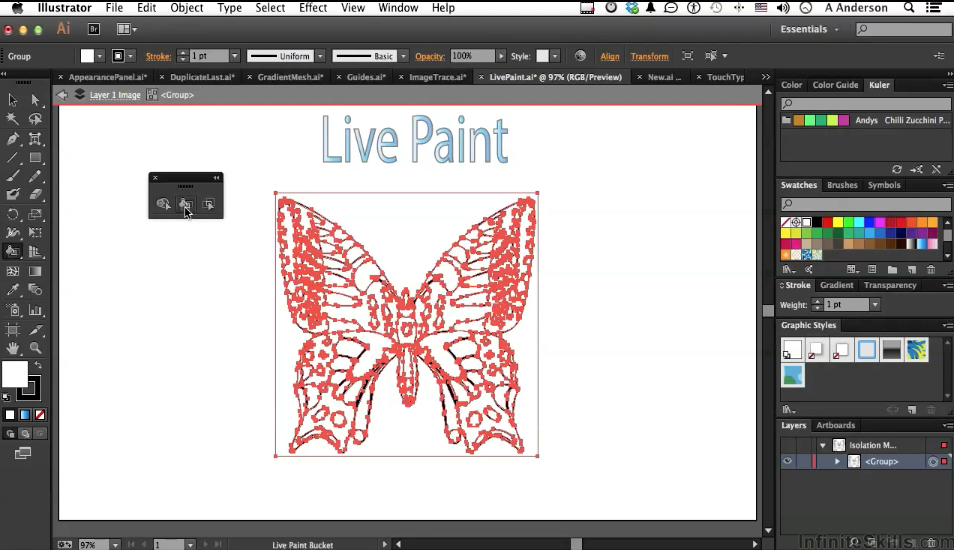954x550 pixels.
Task: Open the fill color dropdown in control bar
Action: point(99,56)
